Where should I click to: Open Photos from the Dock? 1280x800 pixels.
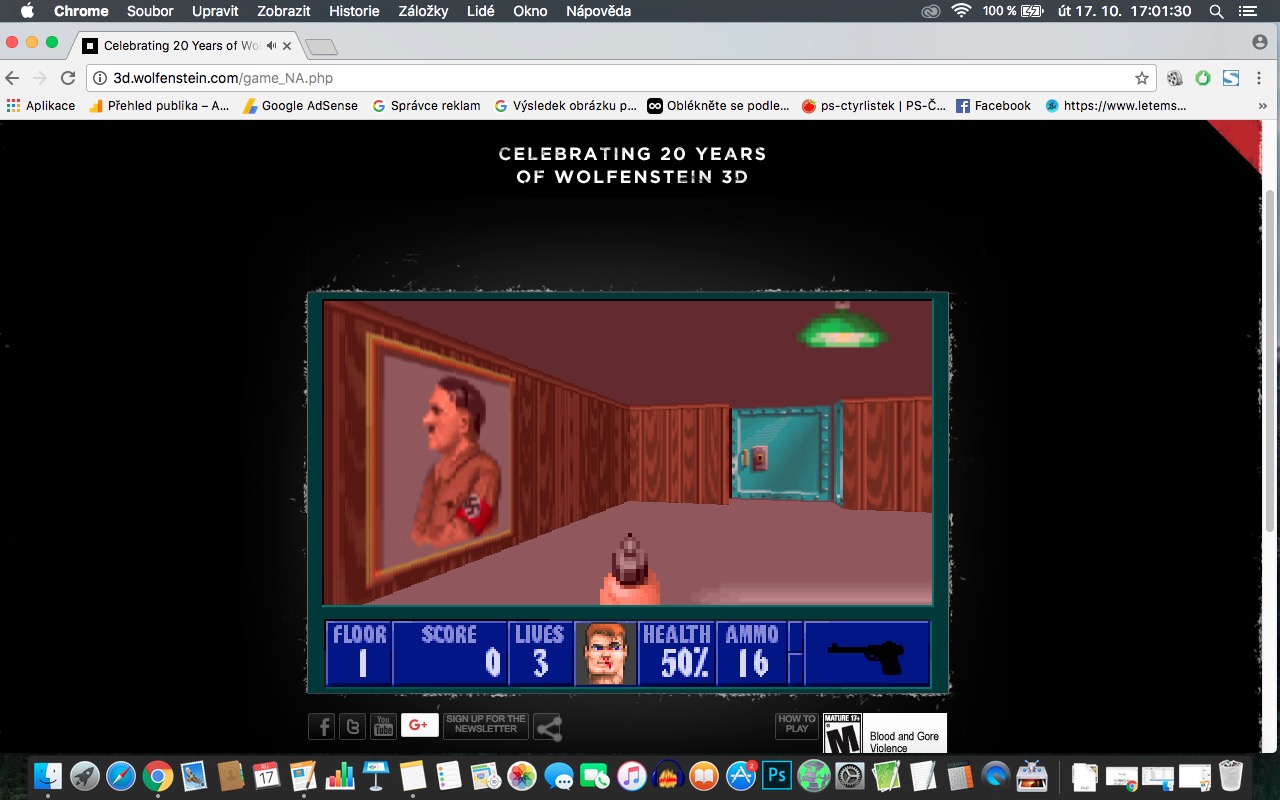click(x=521, y=776)
